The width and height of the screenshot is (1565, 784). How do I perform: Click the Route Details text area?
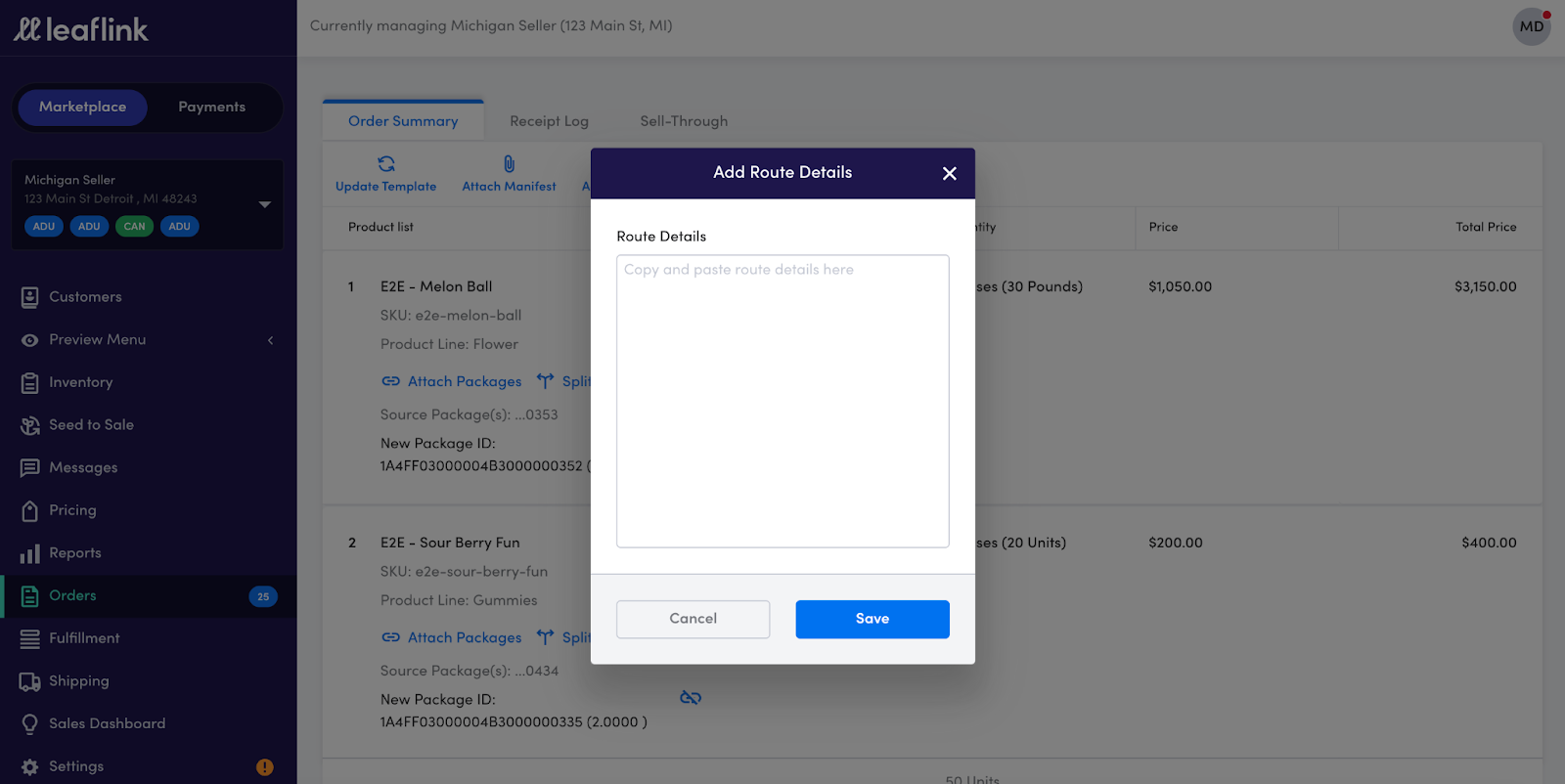[x=782, y=401]
